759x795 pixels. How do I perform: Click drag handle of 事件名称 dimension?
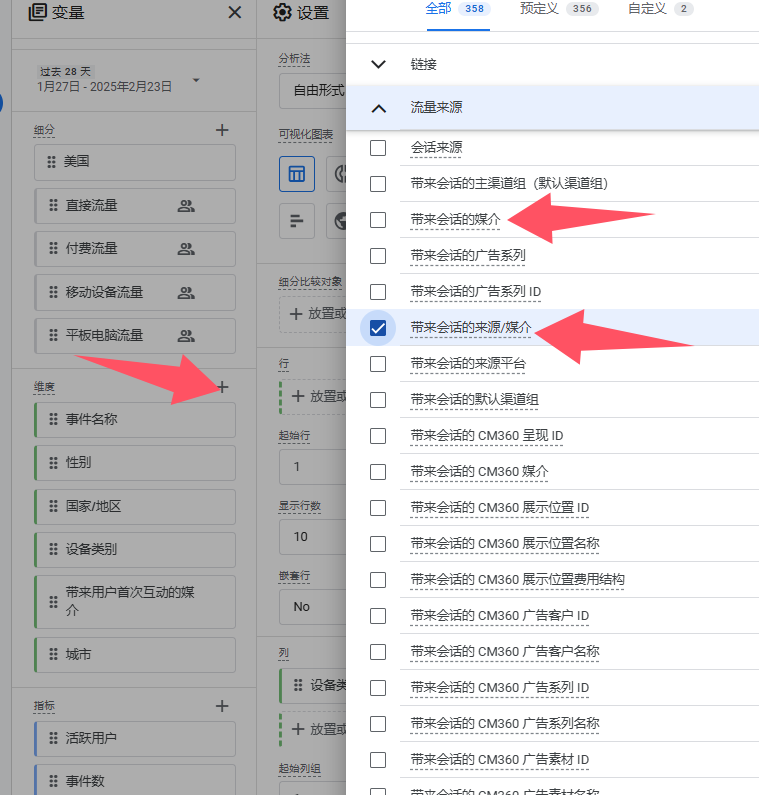point(53,419)
